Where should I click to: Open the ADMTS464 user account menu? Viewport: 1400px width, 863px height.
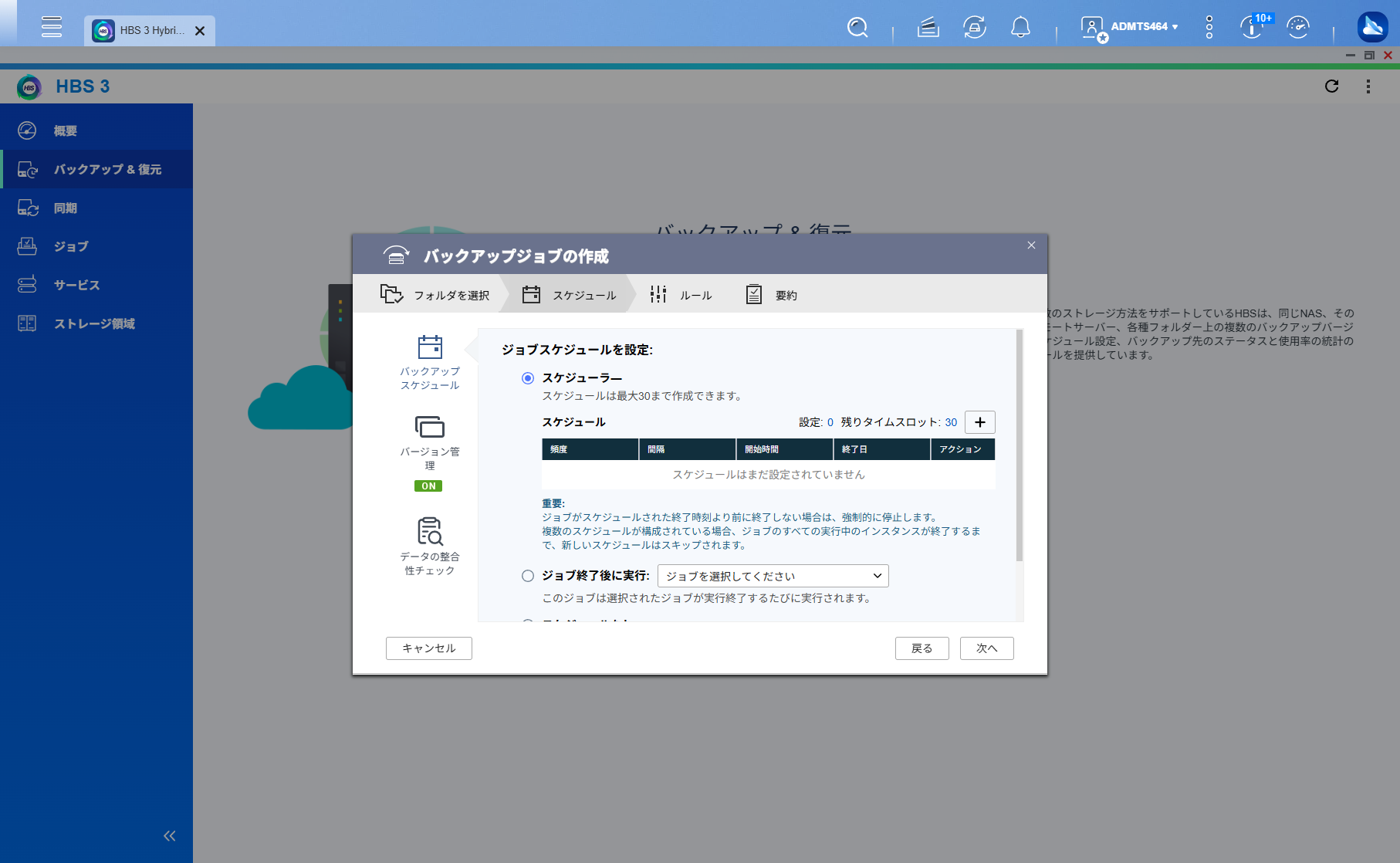click(x=1131, y=27)
